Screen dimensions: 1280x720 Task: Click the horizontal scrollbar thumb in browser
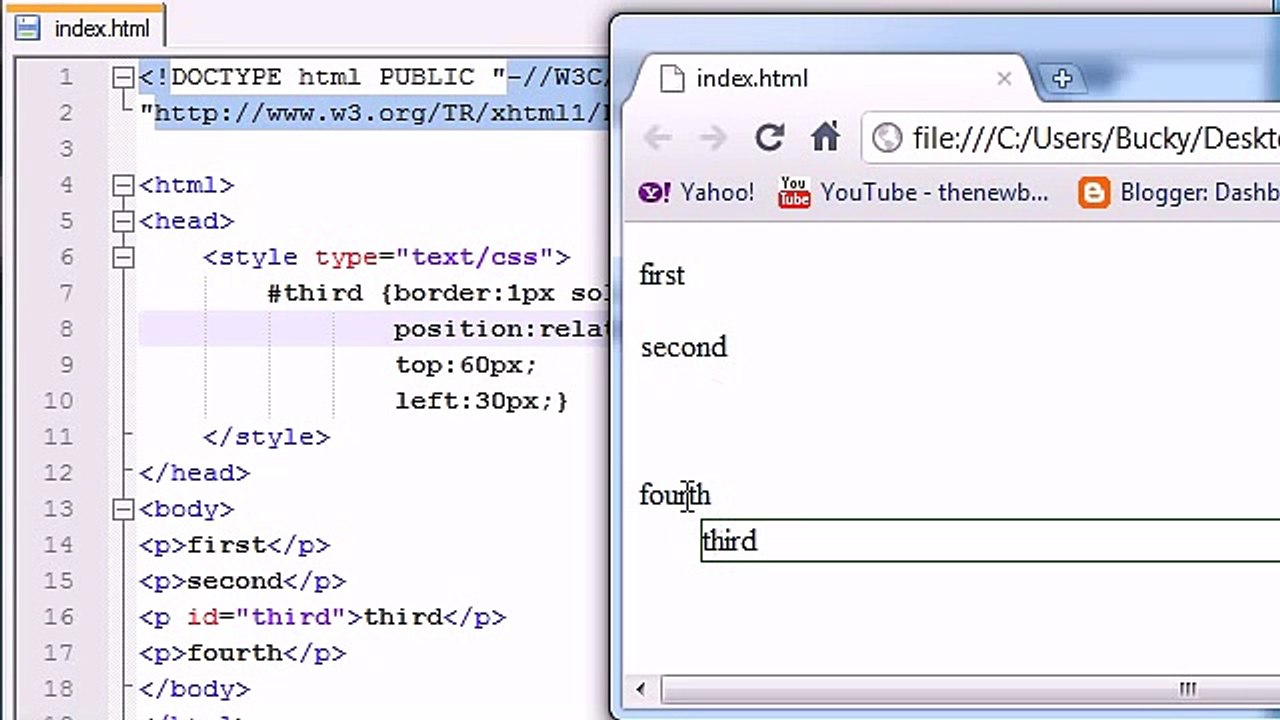(970, 689)
